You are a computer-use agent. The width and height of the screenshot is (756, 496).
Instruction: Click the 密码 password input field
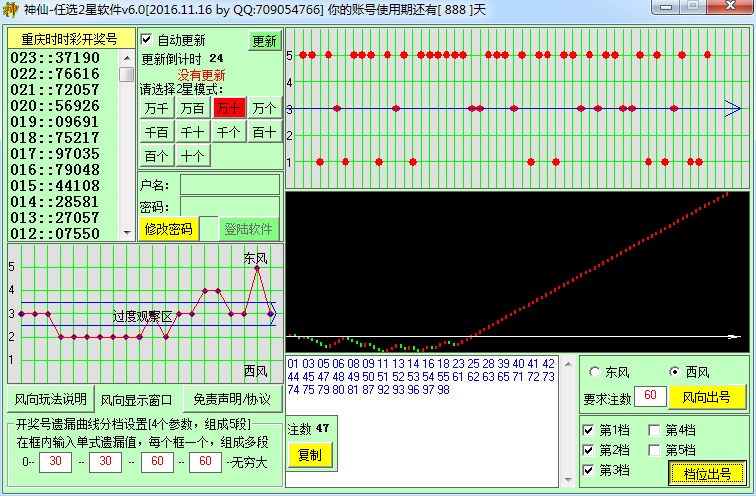(229, 206)
